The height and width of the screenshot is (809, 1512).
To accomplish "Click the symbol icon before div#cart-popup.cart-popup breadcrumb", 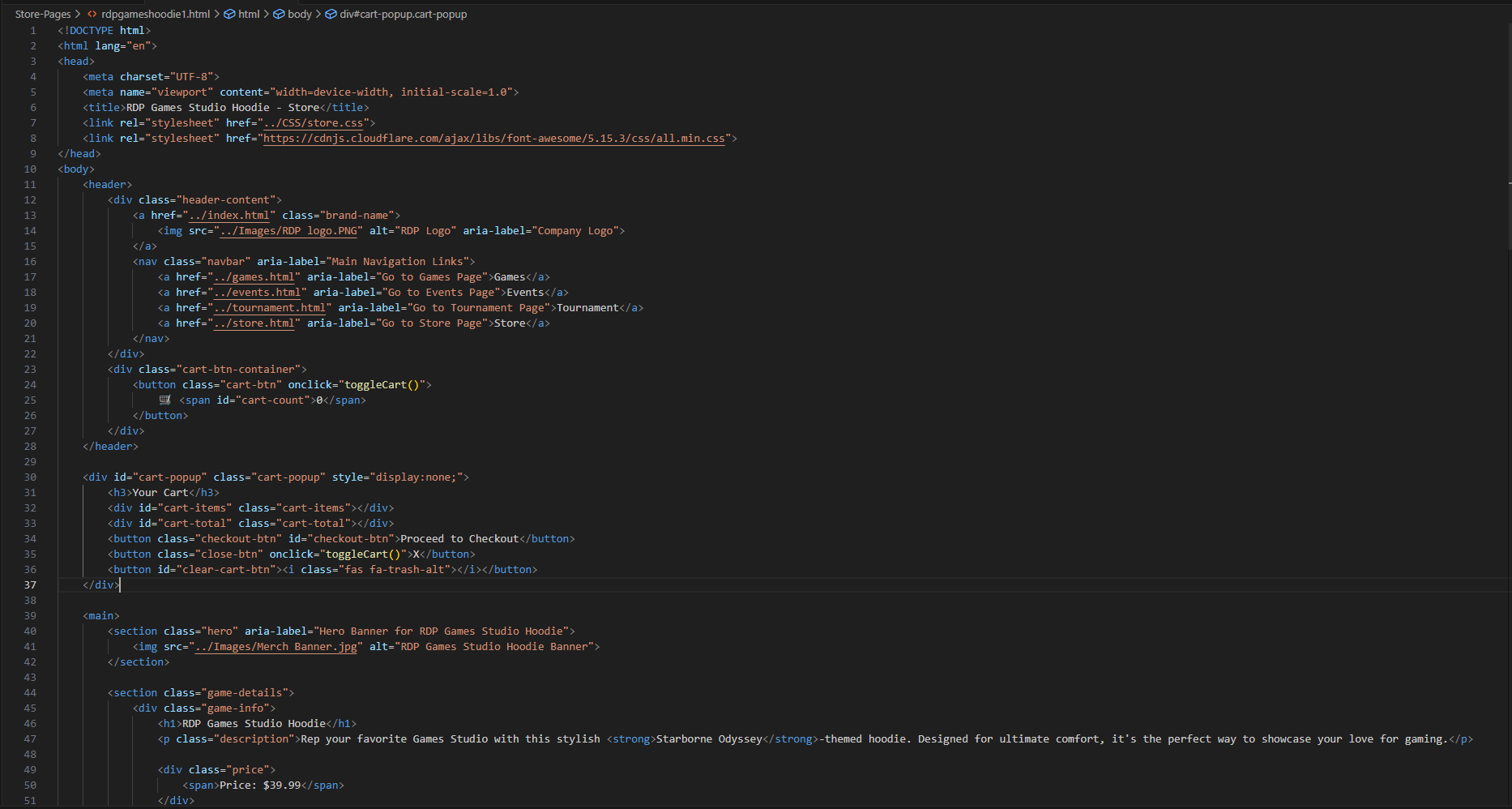I will (x=331, y=14).
